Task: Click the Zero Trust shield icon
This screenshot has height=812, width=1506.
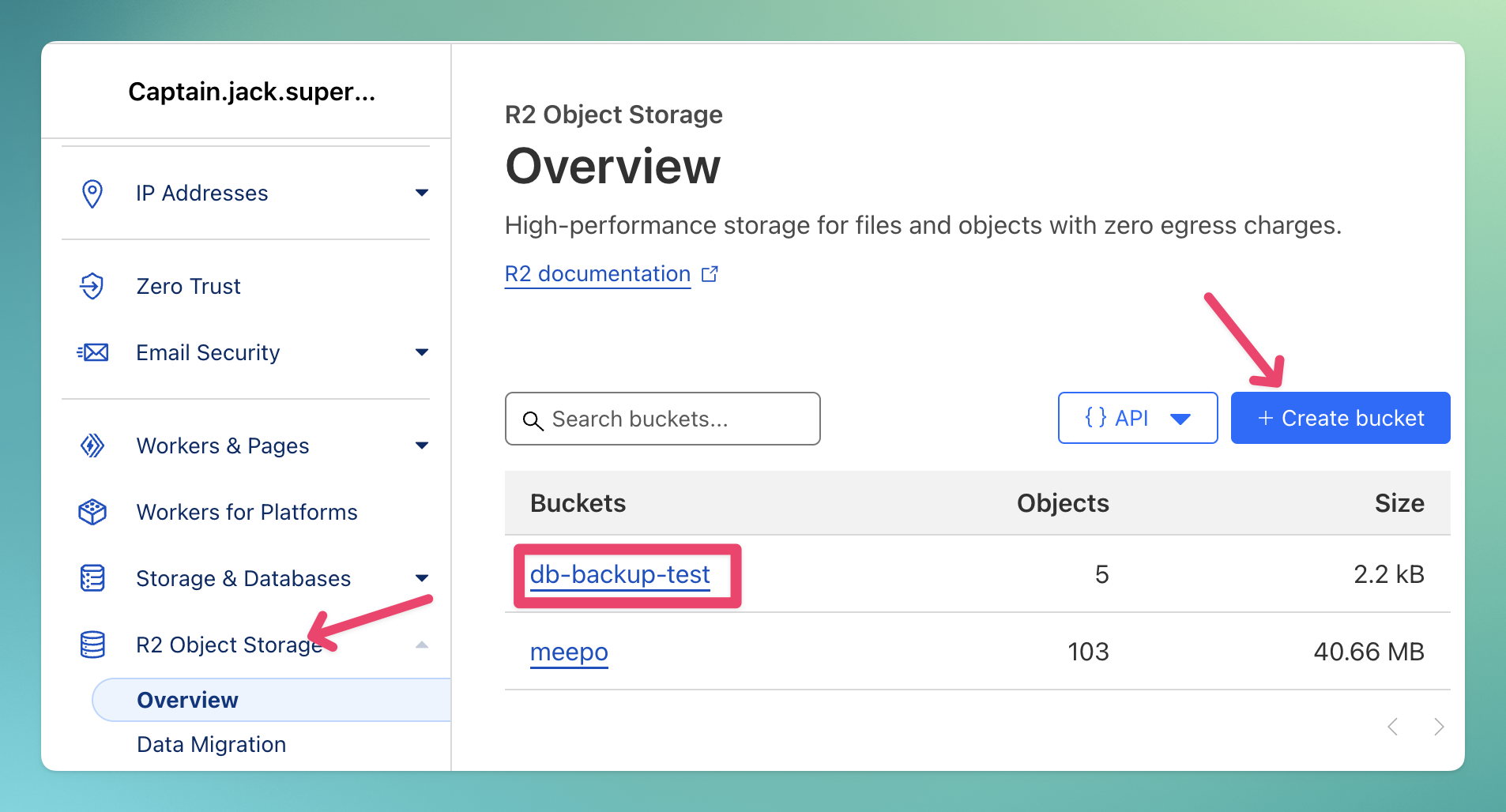Action: (92, 286)
